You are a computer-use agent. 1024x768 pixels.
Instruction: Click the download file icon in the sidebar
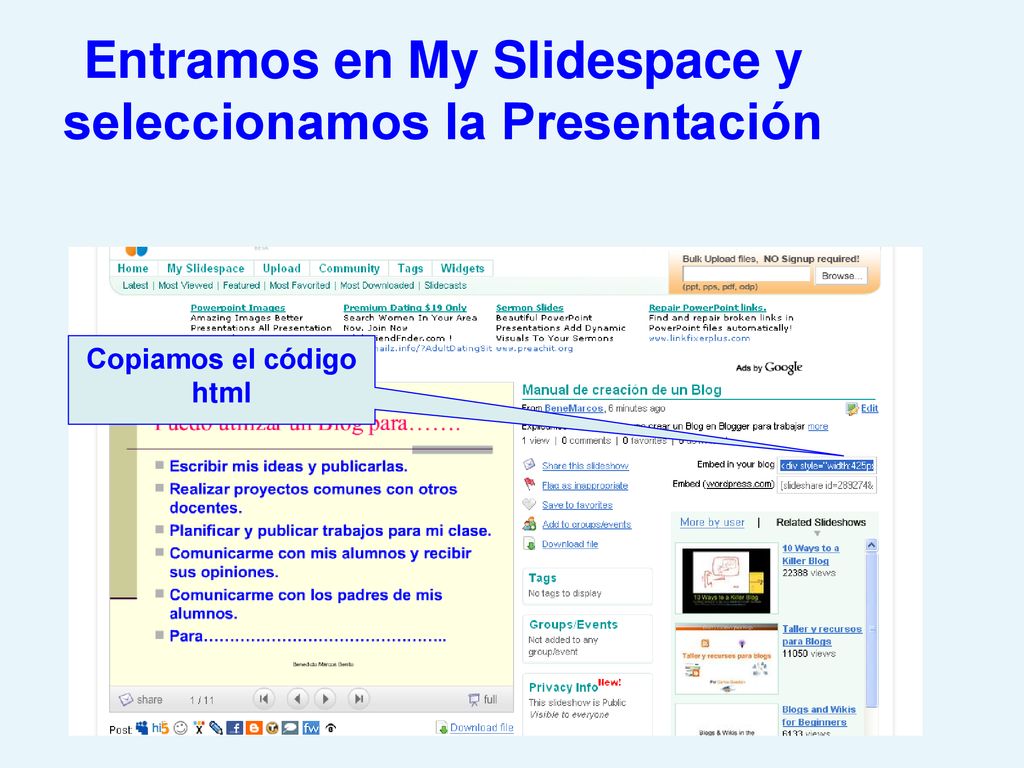click(x=530, y=544)
